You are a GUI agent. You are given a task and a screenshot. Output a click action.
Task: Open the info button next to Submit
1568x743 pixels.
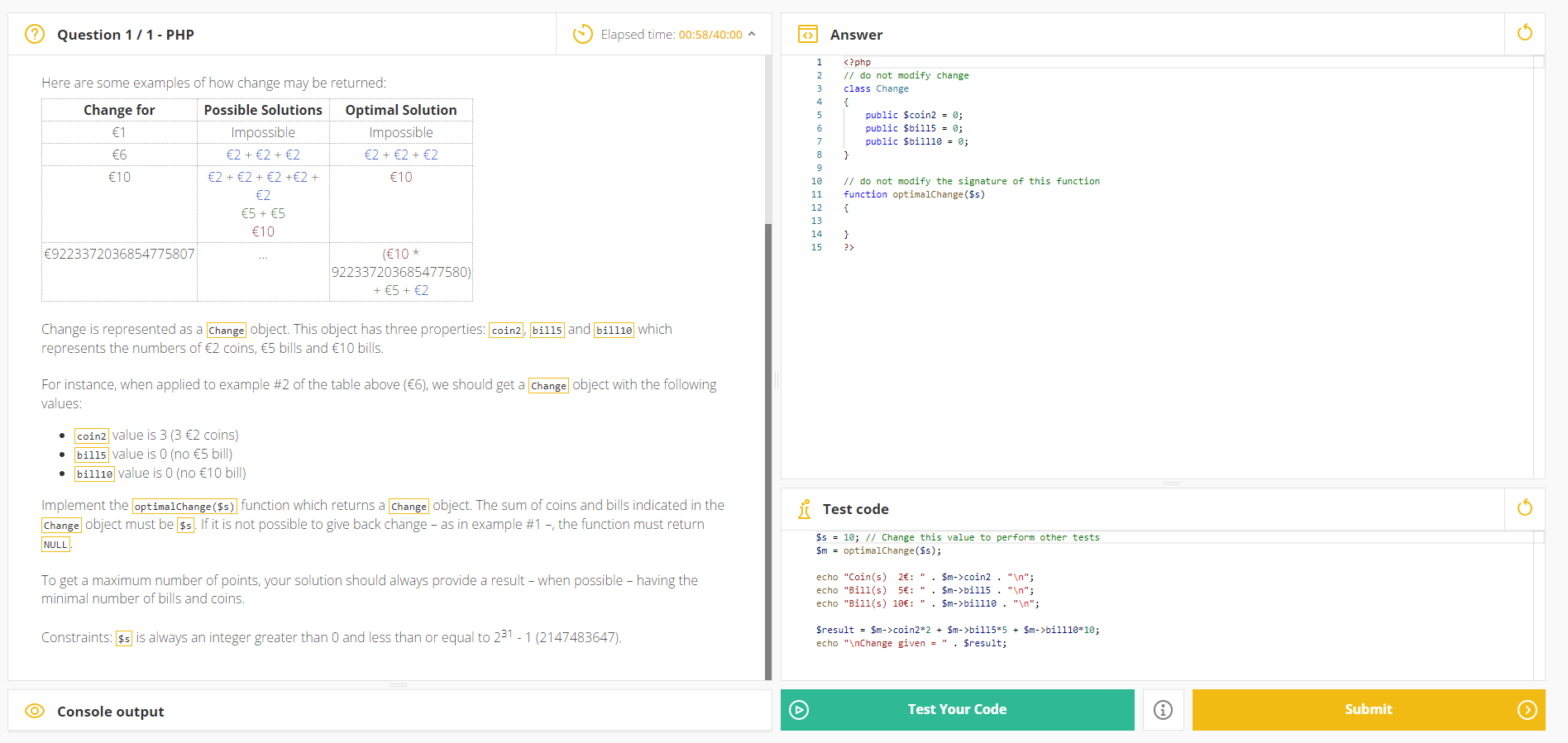pos(1163,709)
